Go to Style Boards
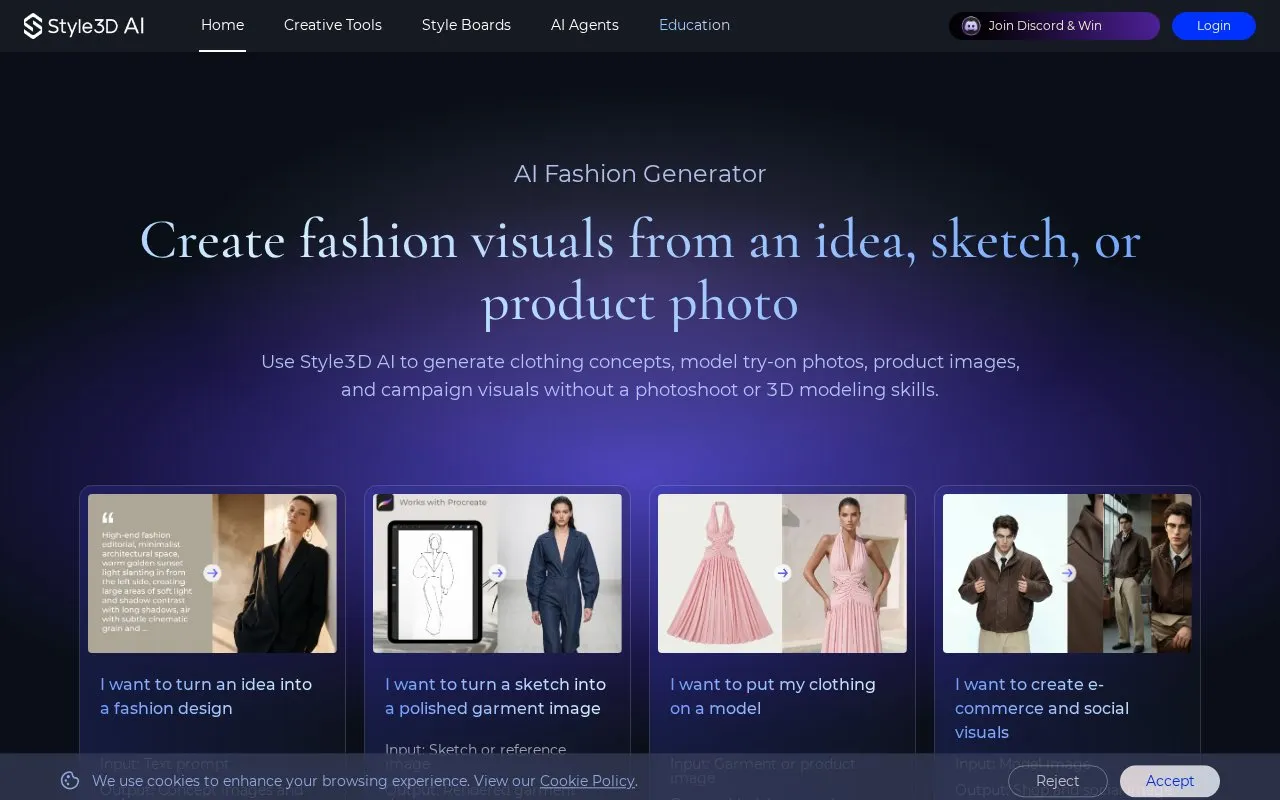Image resolution: width=1280 pixels, height=800 pixels. [x=466, y=25]
